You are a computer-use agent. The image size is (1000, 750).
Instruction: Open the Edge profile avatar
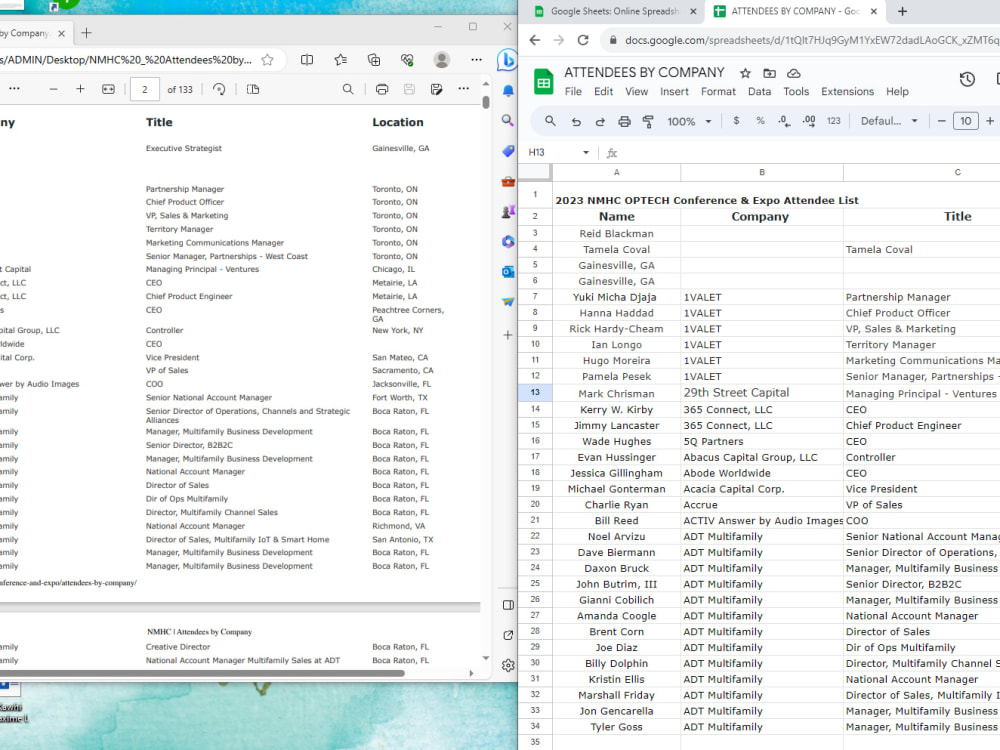pyautogui.click(x=441, y=60)
